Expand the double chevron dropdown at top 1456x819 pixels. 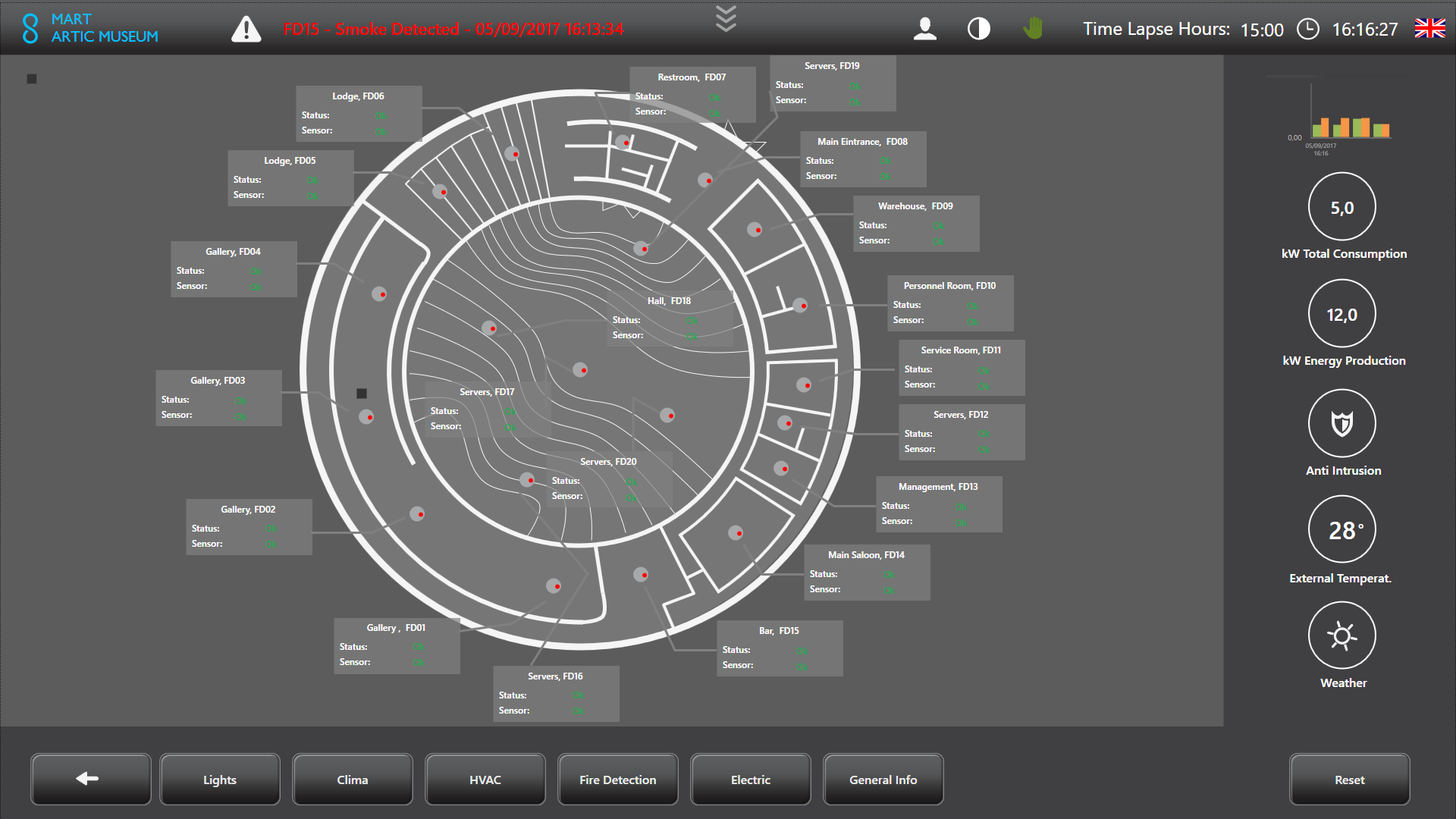click(x=726, y=19)
